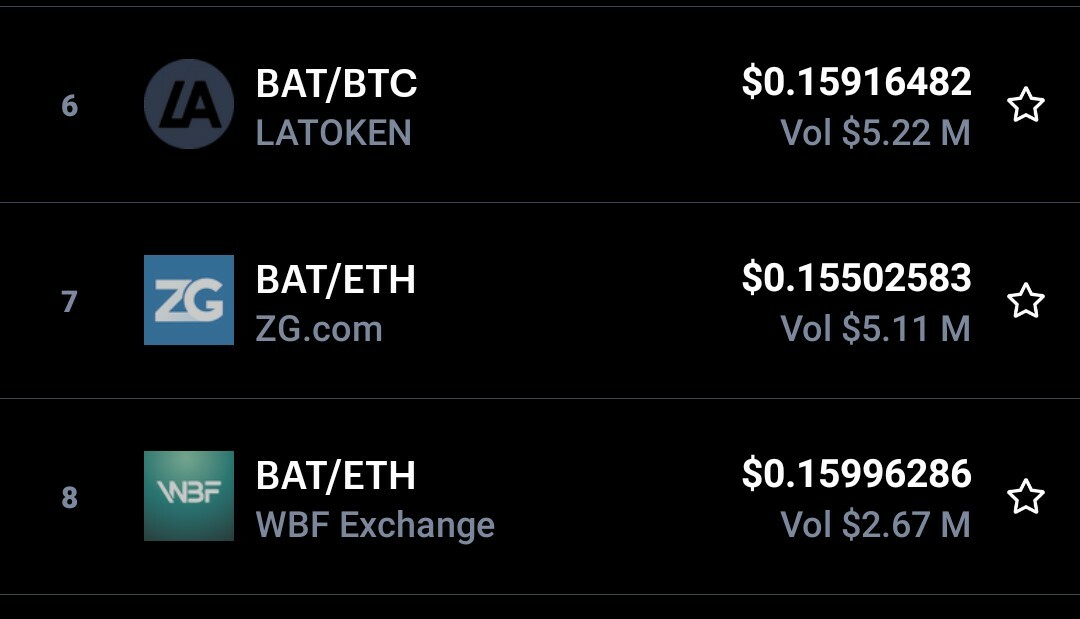
Task: Tap the ZG.com exchange logo
Action: [x=189, y=300]
